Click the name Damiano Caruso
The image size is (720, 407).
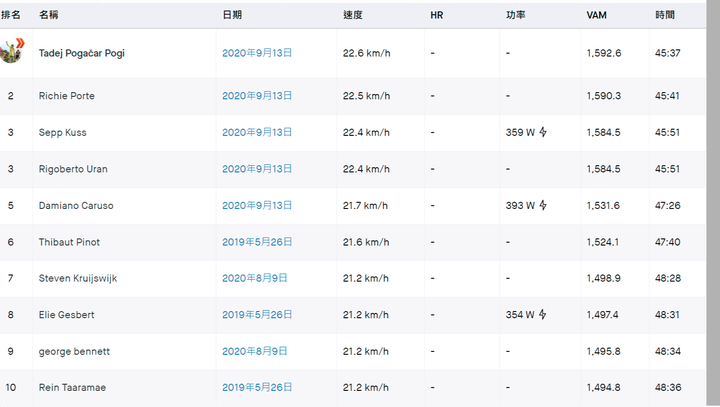pos(76,205)
